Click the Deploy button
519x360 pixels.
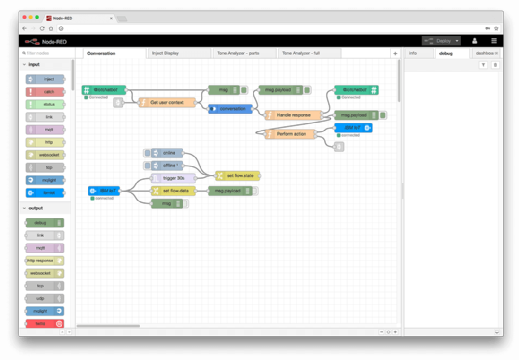click(x=438, y=41)
